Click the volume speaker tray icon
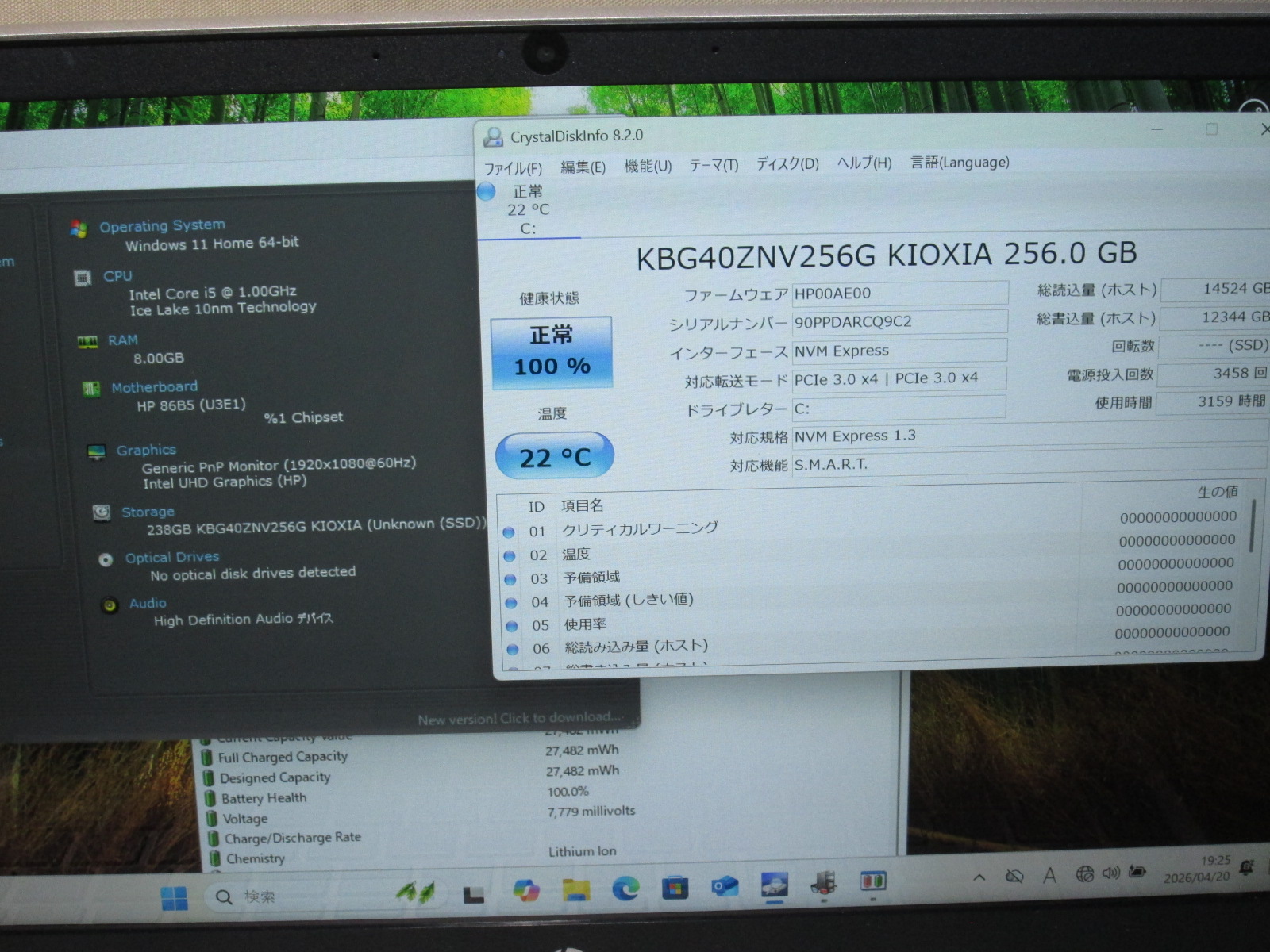Image resolution: width=1270 pixels, height=952 pixels. point(1110,873)
